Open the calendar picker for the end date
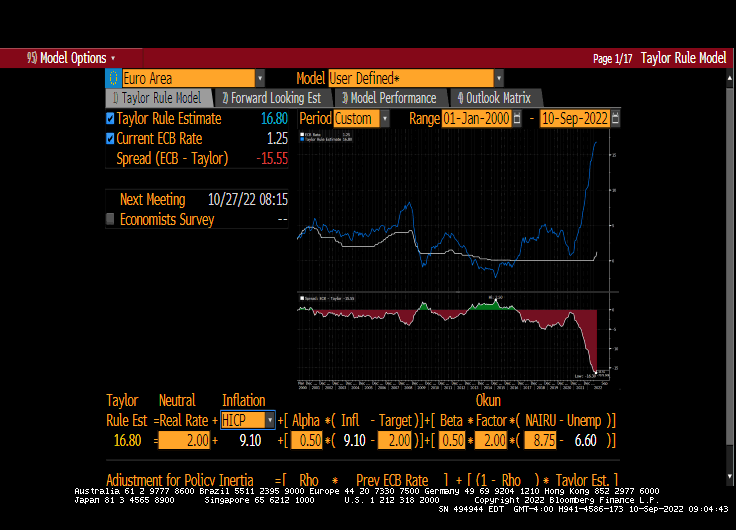This screenshot has height=530, width=736. 615,119
